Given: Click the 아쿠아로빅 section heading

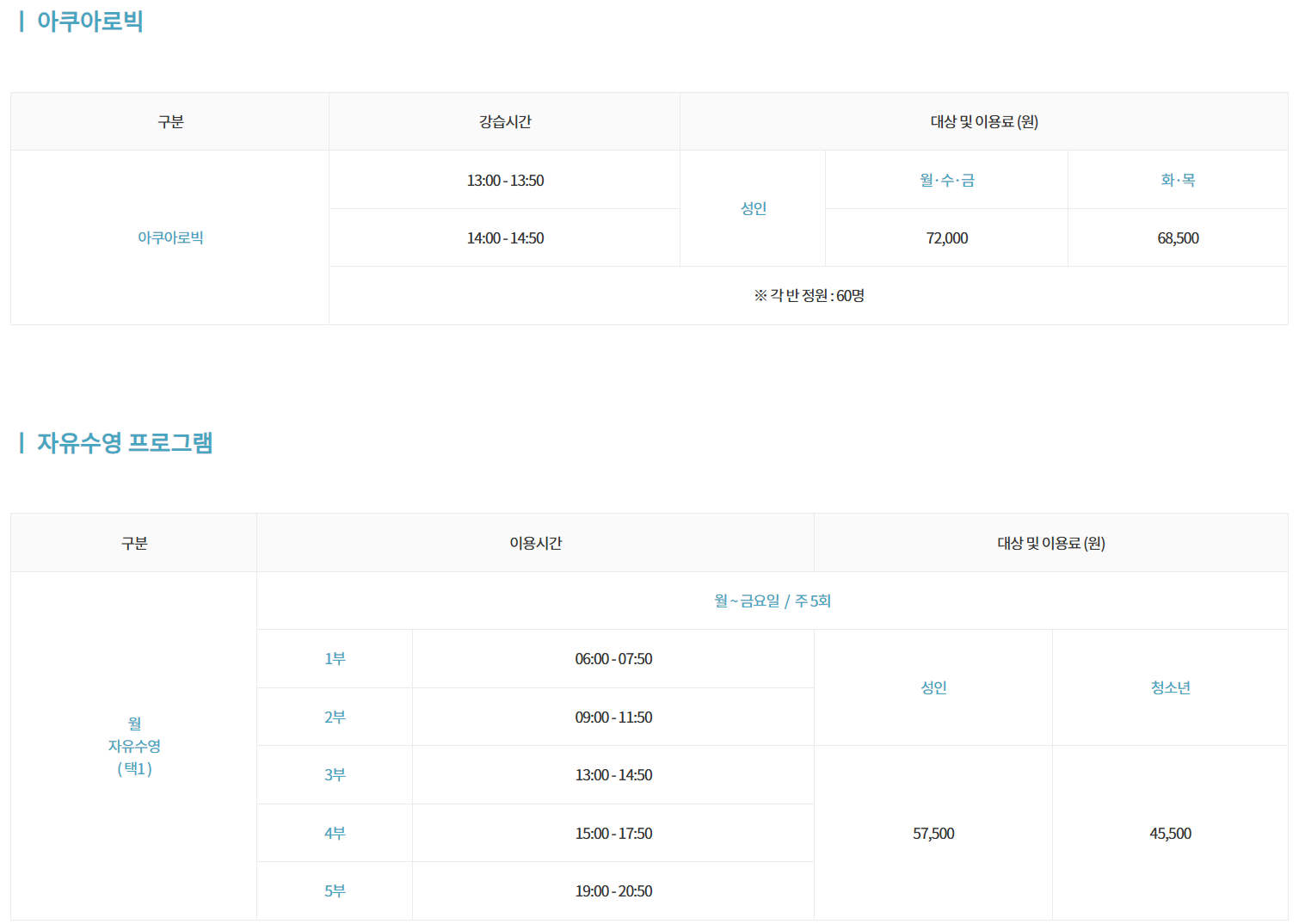Looking at the screenshot, I should pos(89,22).
